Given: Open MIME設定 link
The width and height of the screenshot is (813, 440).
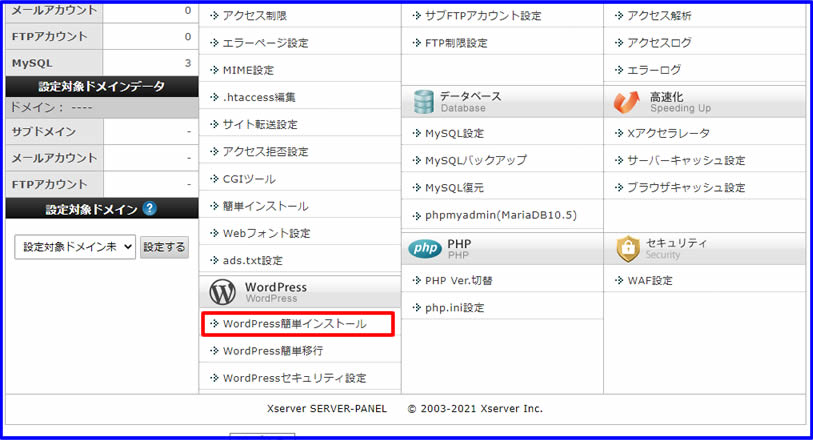Looking at the screenshot, I should (x=248, y=70).
